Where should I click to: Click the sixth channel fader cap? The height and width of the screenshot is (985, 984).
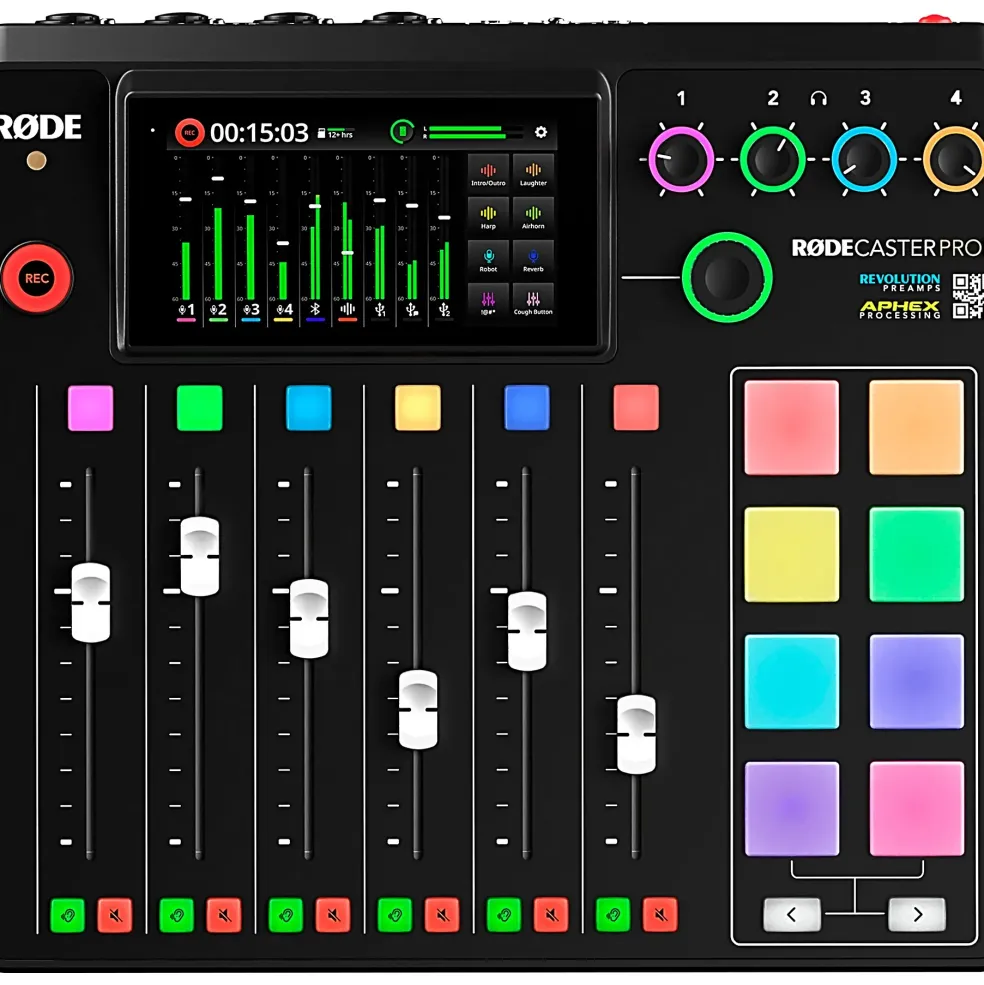click(636, 734)
